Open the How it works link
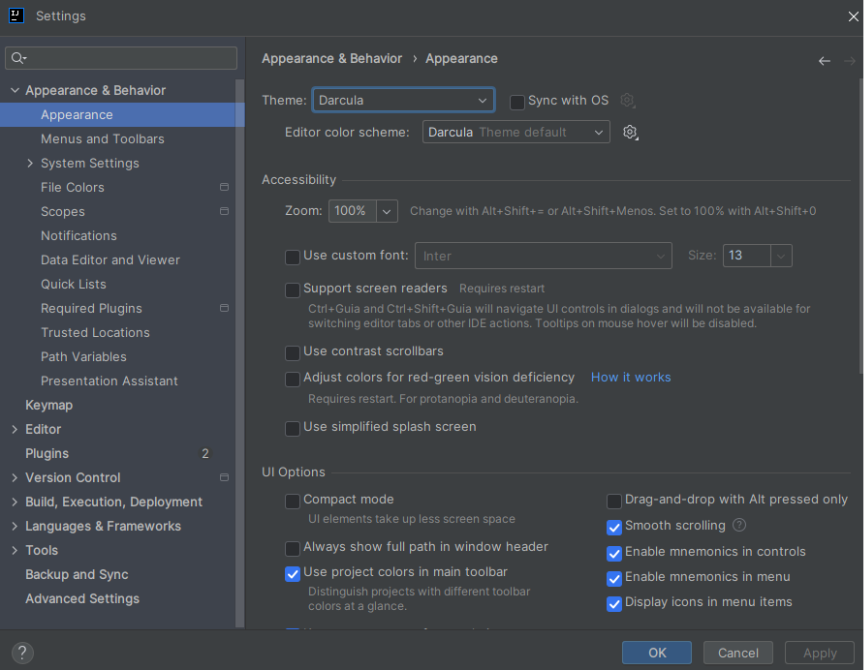The width and height of the screenshot is (864, 670). [631, 377]
